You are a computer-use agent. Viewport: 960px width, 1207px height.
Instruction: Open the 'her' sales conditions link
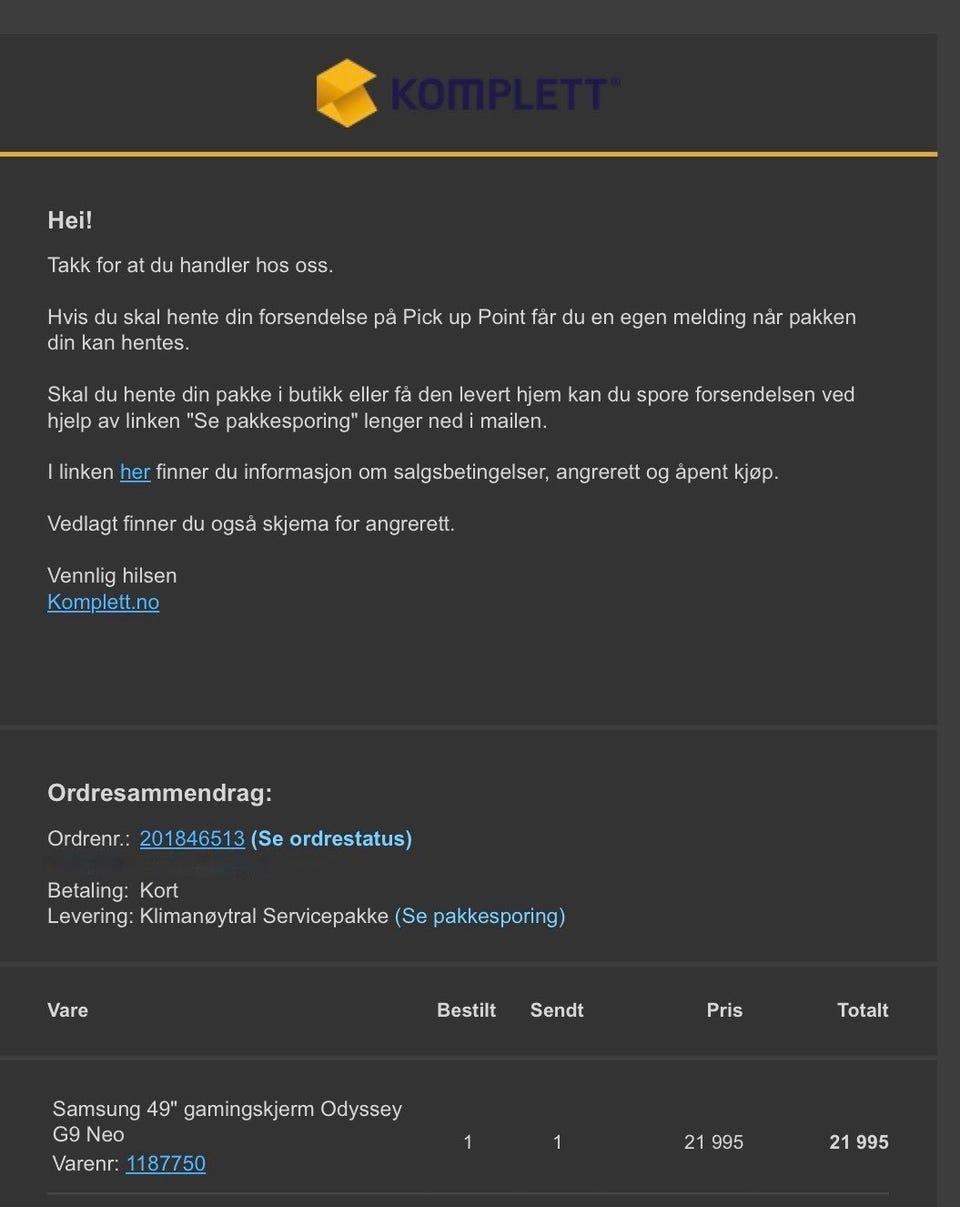point(135,472)
